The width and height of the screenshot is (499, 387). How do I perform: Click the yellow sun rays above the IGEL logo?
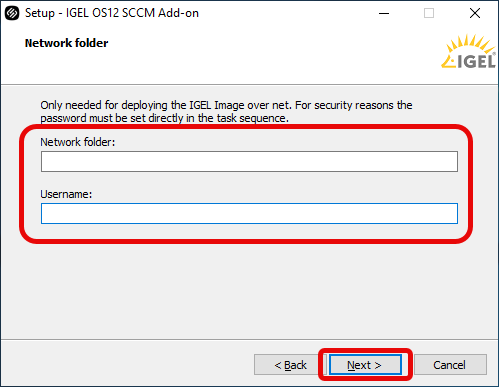point(470,43)
